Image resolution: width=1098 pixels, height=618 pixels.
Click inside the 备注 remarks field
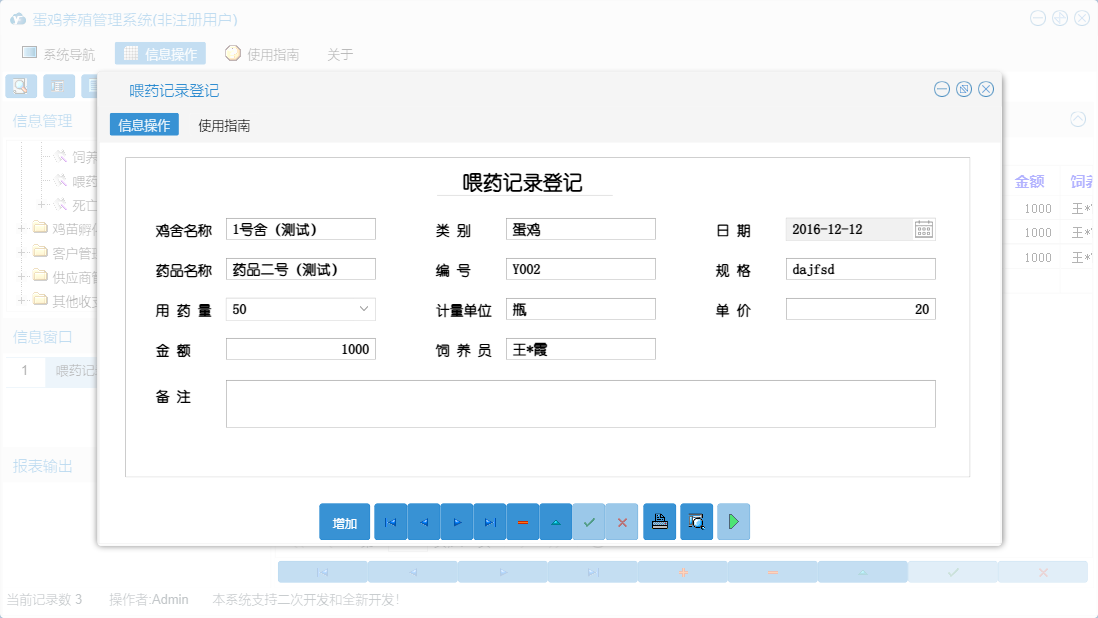coord(580,403)
